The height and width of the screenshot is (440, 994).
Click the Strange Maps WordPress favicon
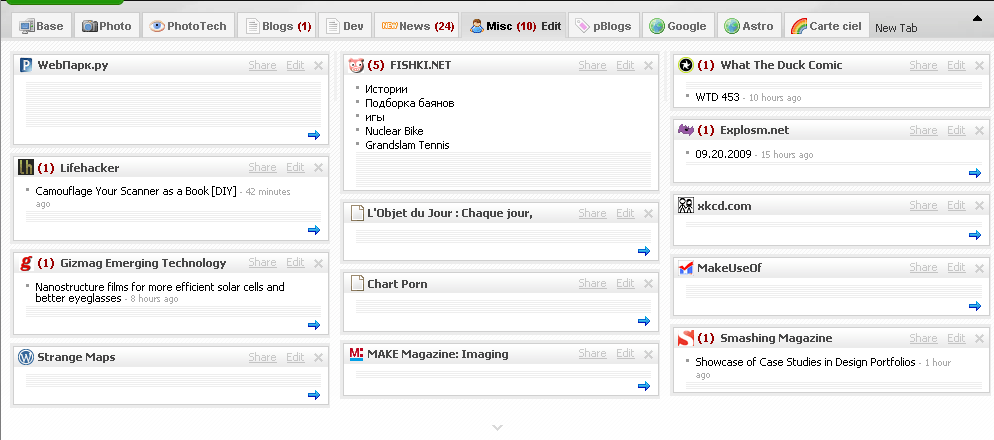click(25, 357)
